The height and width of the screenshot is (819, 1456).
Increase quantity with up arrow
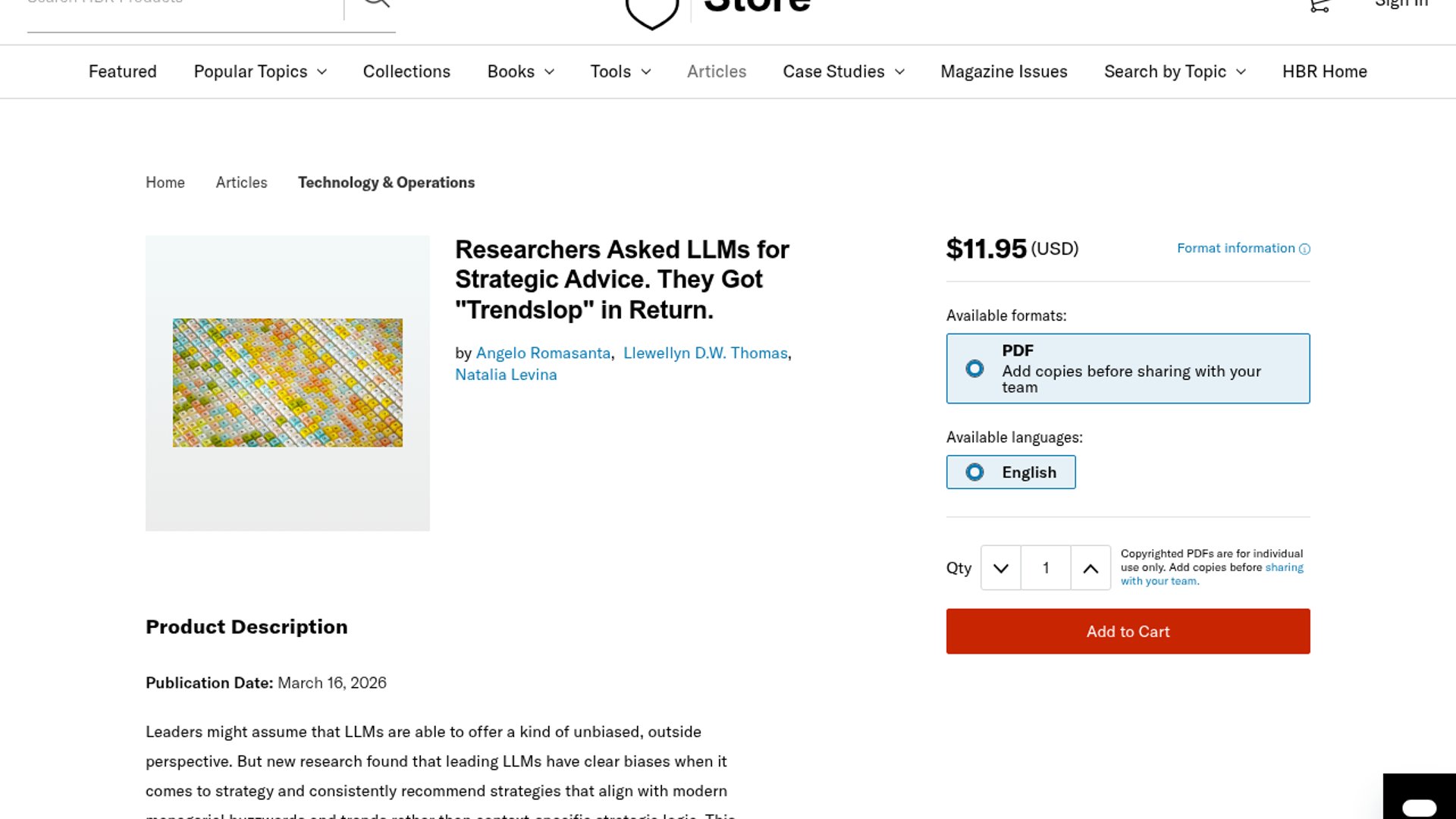pyautogui.click(x=1090, y=568)
